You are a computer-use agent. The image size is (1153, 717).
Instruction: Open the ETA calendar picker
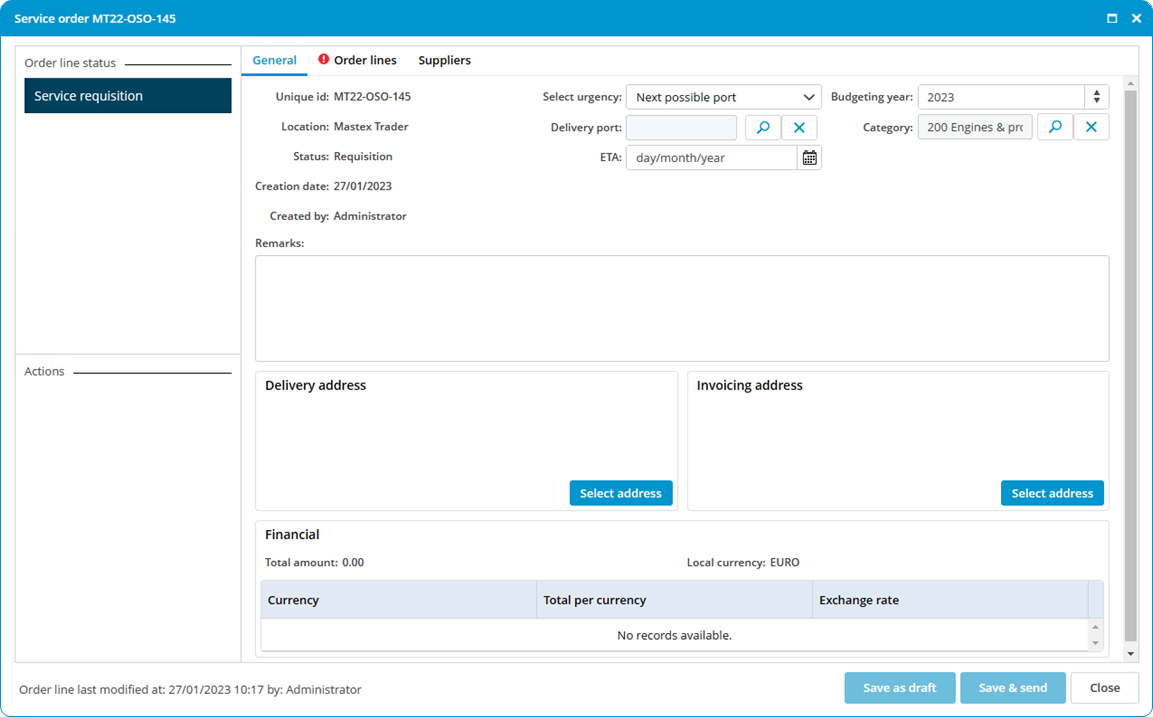[810, 157]
